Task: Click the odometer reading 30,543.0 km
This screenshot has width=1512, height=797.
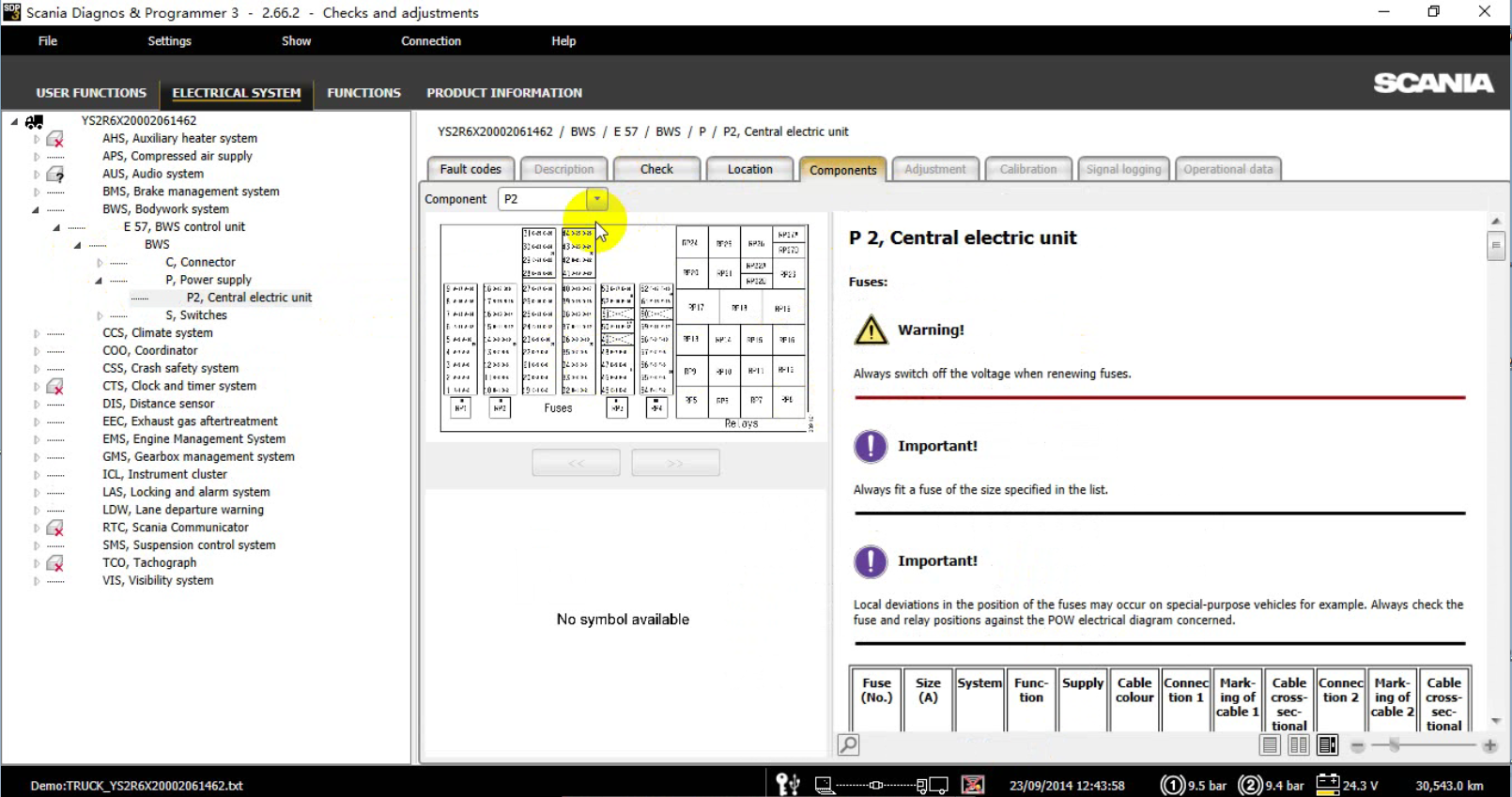Action: click(1449, 786)
